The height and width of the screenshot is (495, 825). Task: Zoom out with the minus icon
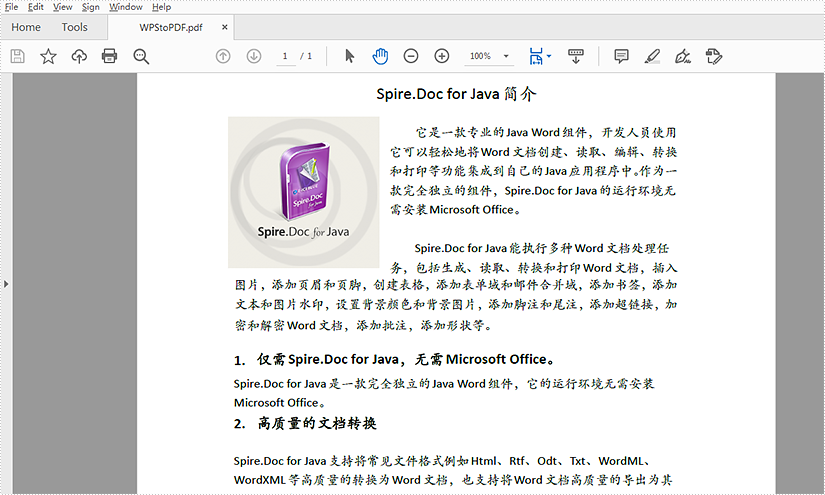411,56
